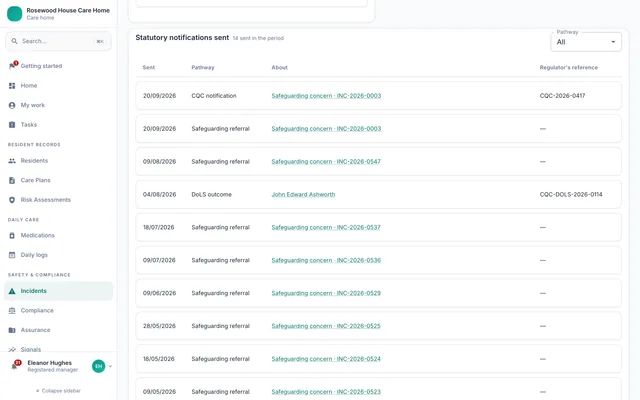The width and height of the screenshot is (640, 400).
Task: Select Incidents in the sidebar
Action: tap(58, 291)
